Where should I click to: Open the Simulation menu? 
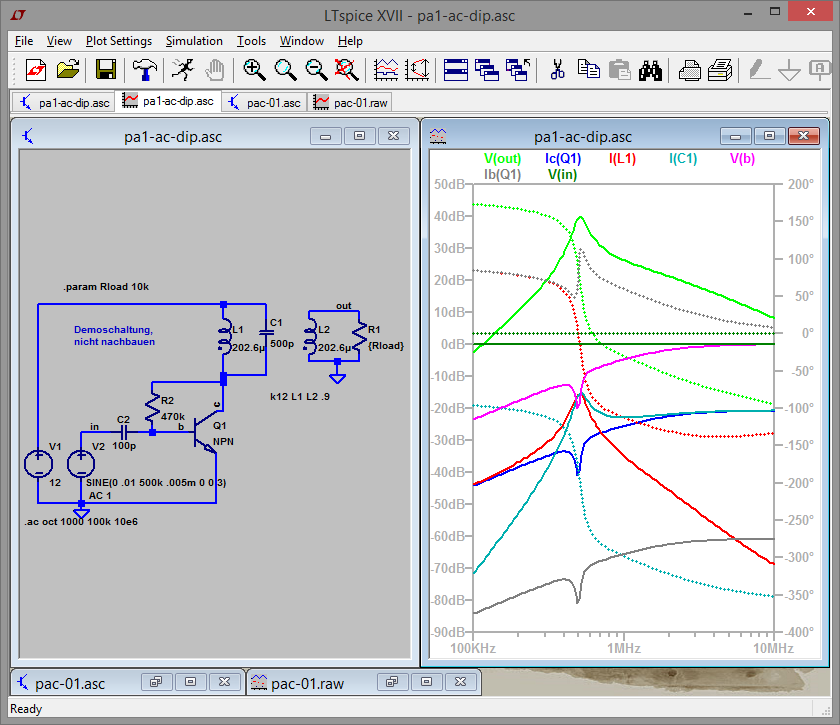(x=194, y=41)
